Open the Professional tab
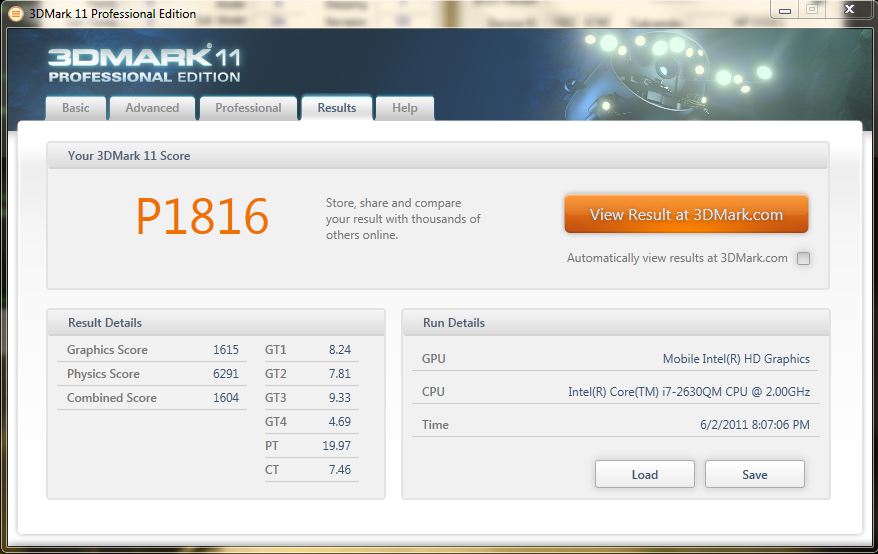This screenshot has height=554, width=878. pyautogui.click(x=248, y=108)
